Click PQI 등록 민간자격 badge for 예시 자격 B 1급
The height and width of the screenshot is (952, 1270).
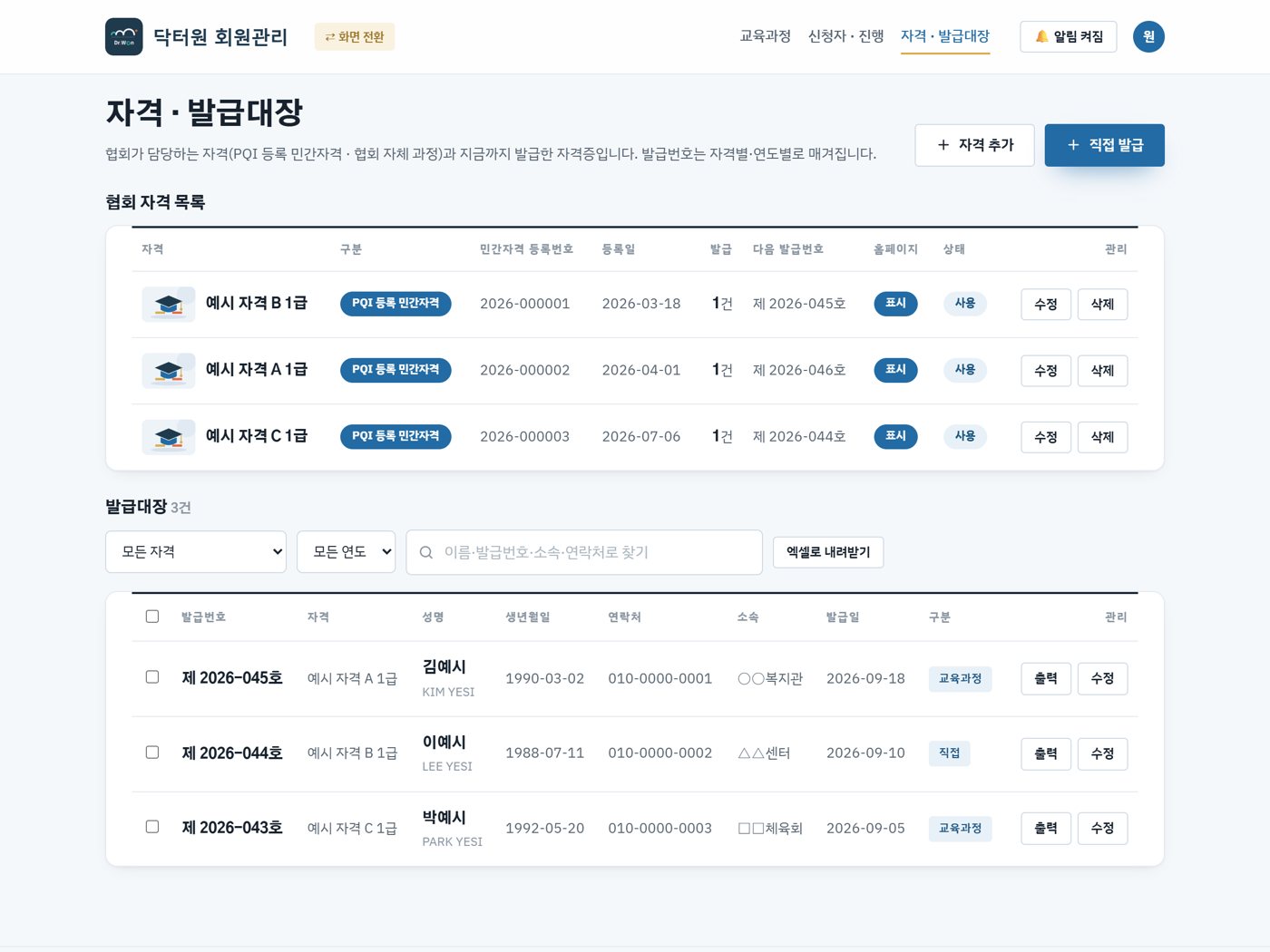[x=396, y=304]
